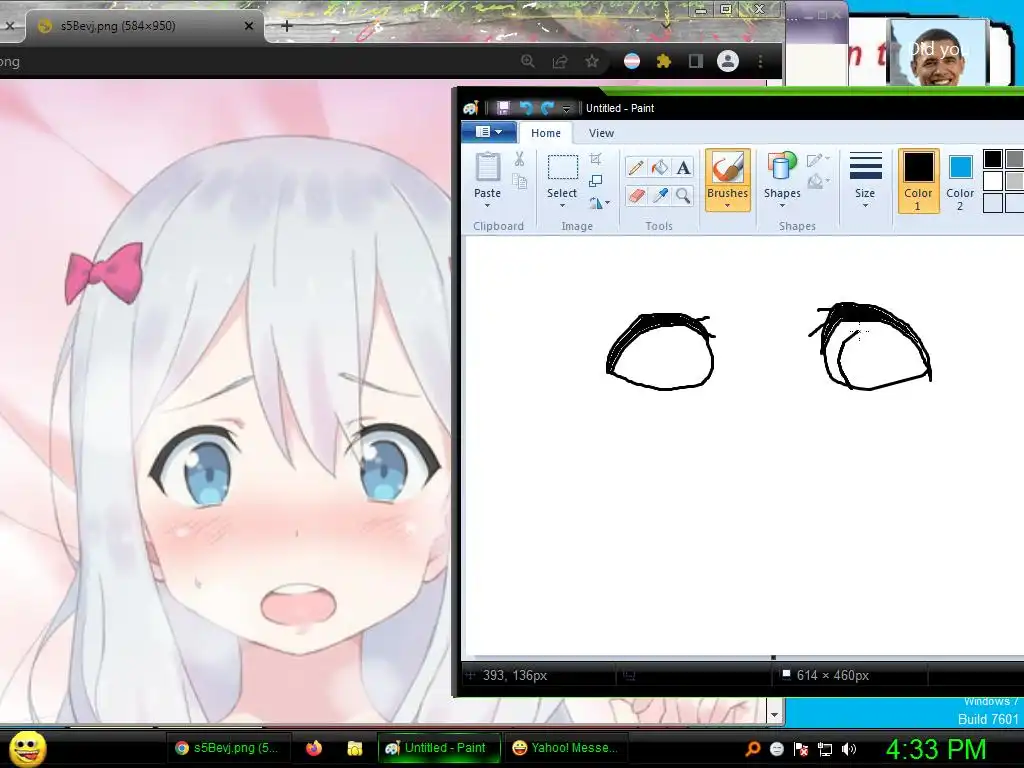This screenshot has width=1024, height=768.
Task: Open the blue Paint file menu button
Action: tap(488, 132)
